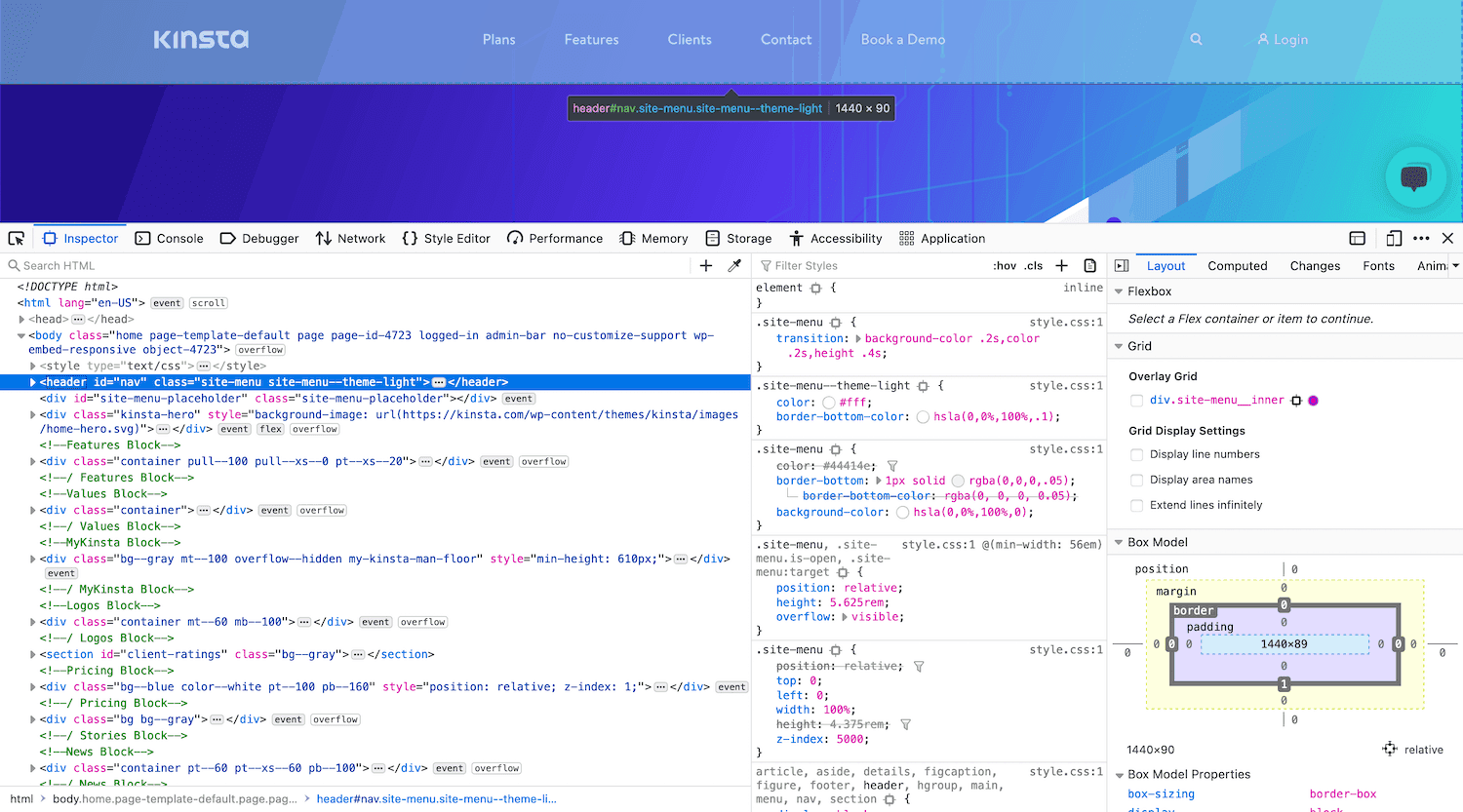Select the eyedropper color picker icon
The width and height of the screenshot is (1463, 812).
point(734,265)
